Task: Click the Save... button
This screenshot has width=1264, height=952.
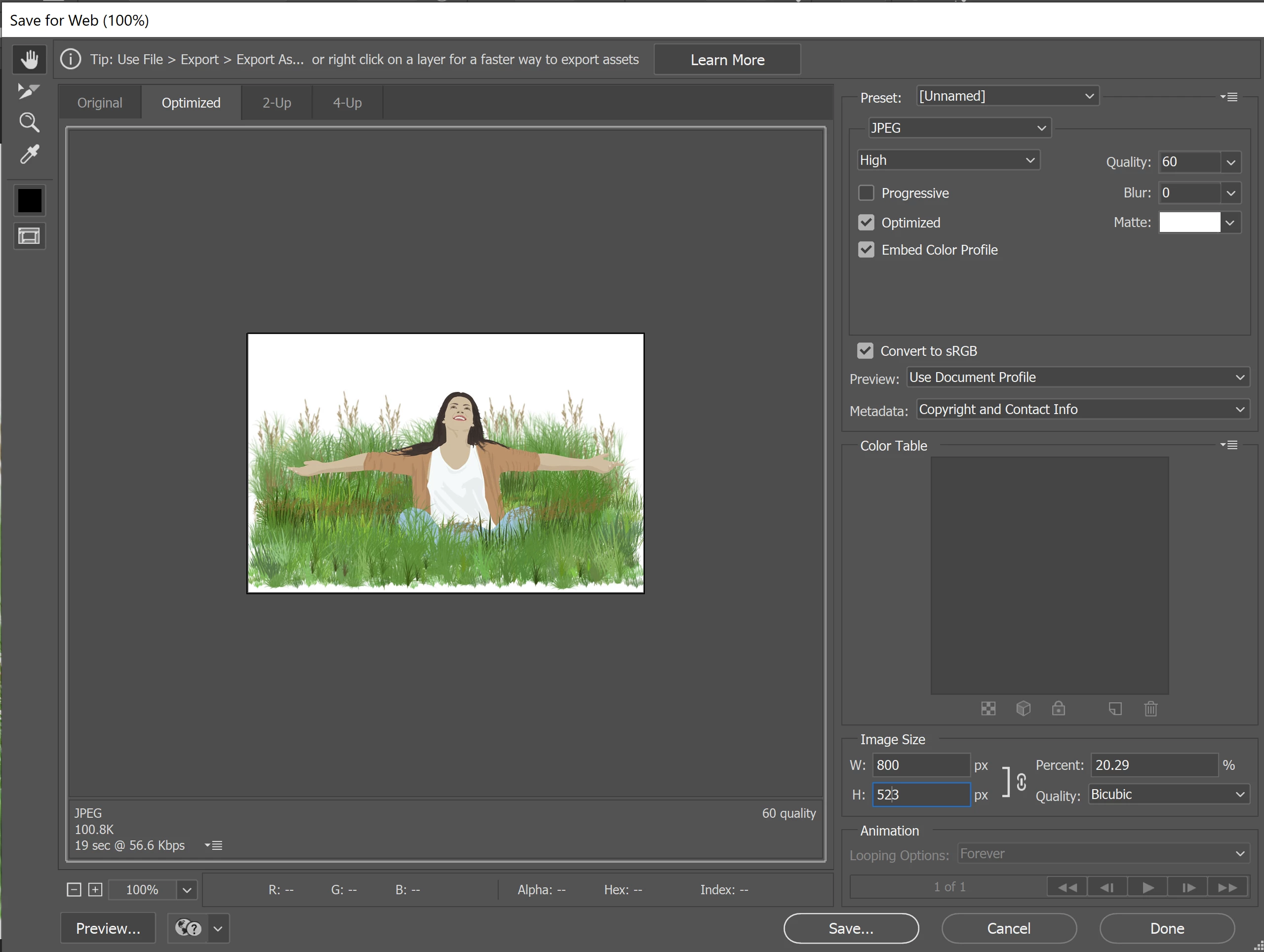Action: coord(850,928)
